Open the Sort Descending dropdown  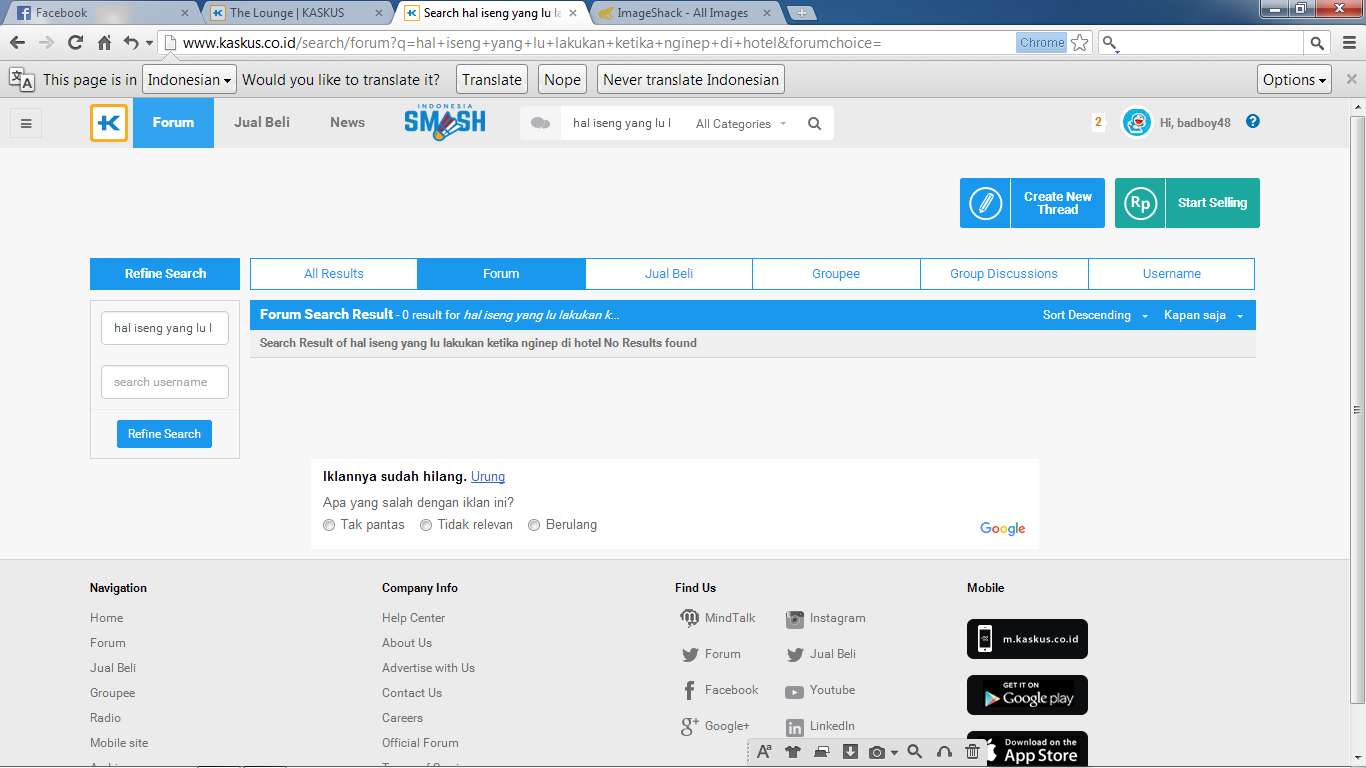[1095, 315]
